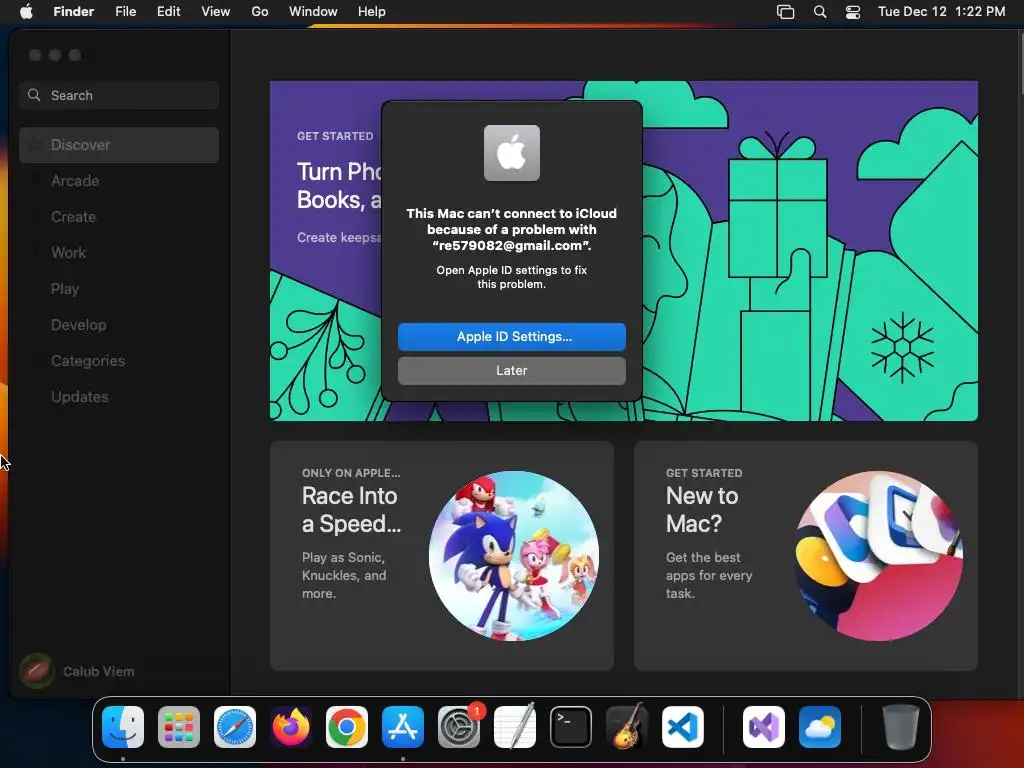This screenshot has height=768, width=1024.
Task: Click the date and time clock
Action: click(x=942, y=12)
